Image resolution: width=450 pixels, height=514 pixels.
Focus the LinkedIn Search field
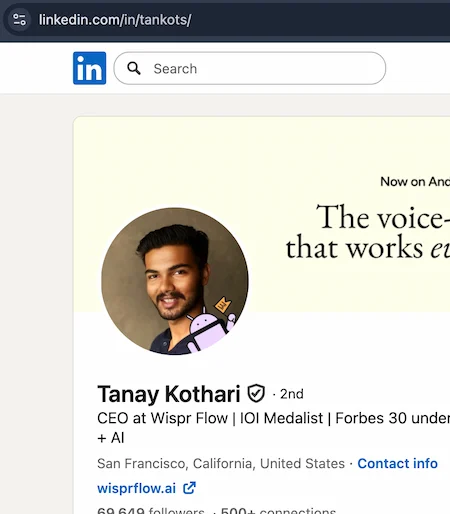pyautogui.click(x=250, y=68)
